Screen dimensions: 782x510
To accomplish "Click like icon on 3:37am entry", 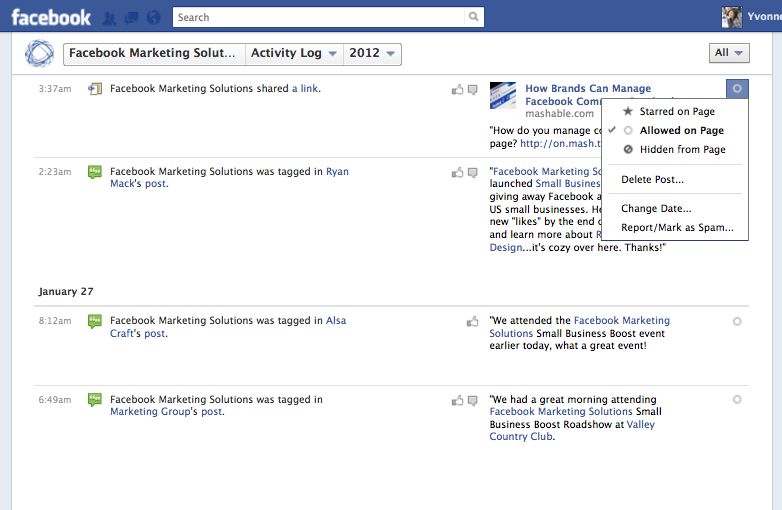I will click(457, 90).
